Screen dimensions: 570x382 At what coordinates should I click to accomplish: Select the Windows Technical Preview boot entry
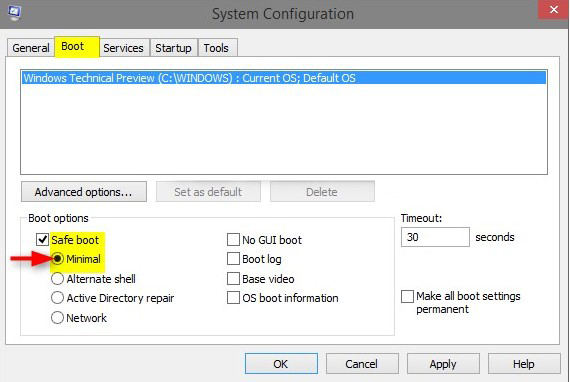coord(284,78)
